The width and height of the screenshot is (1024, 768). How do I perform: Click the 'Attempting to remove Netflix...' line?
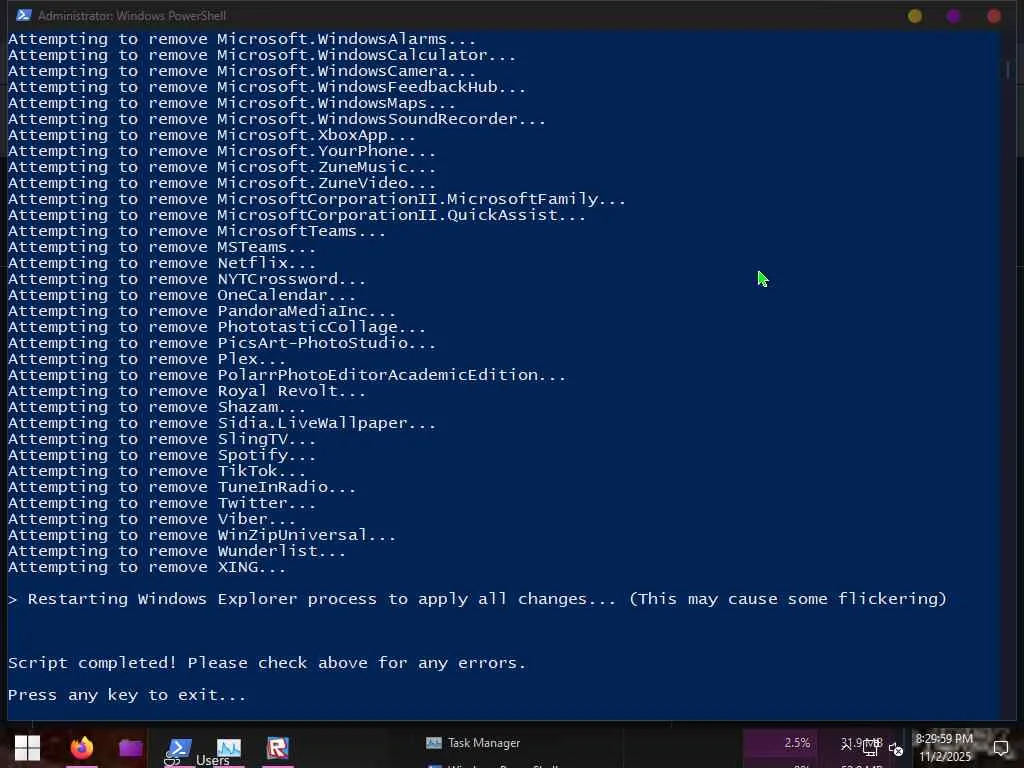pyautogui.click(x=162, y=263)
